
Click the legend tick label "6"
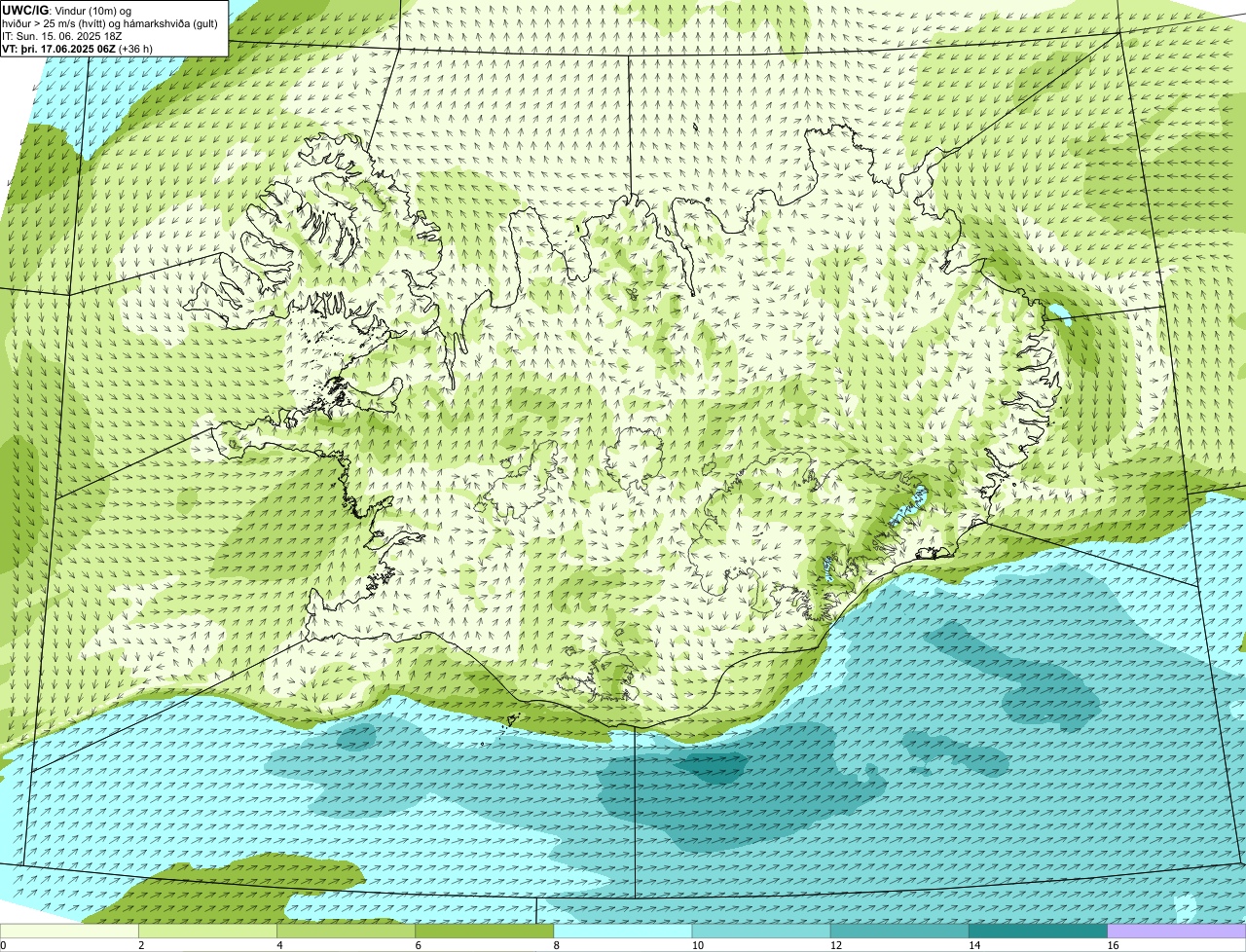[x=419, y=945]
